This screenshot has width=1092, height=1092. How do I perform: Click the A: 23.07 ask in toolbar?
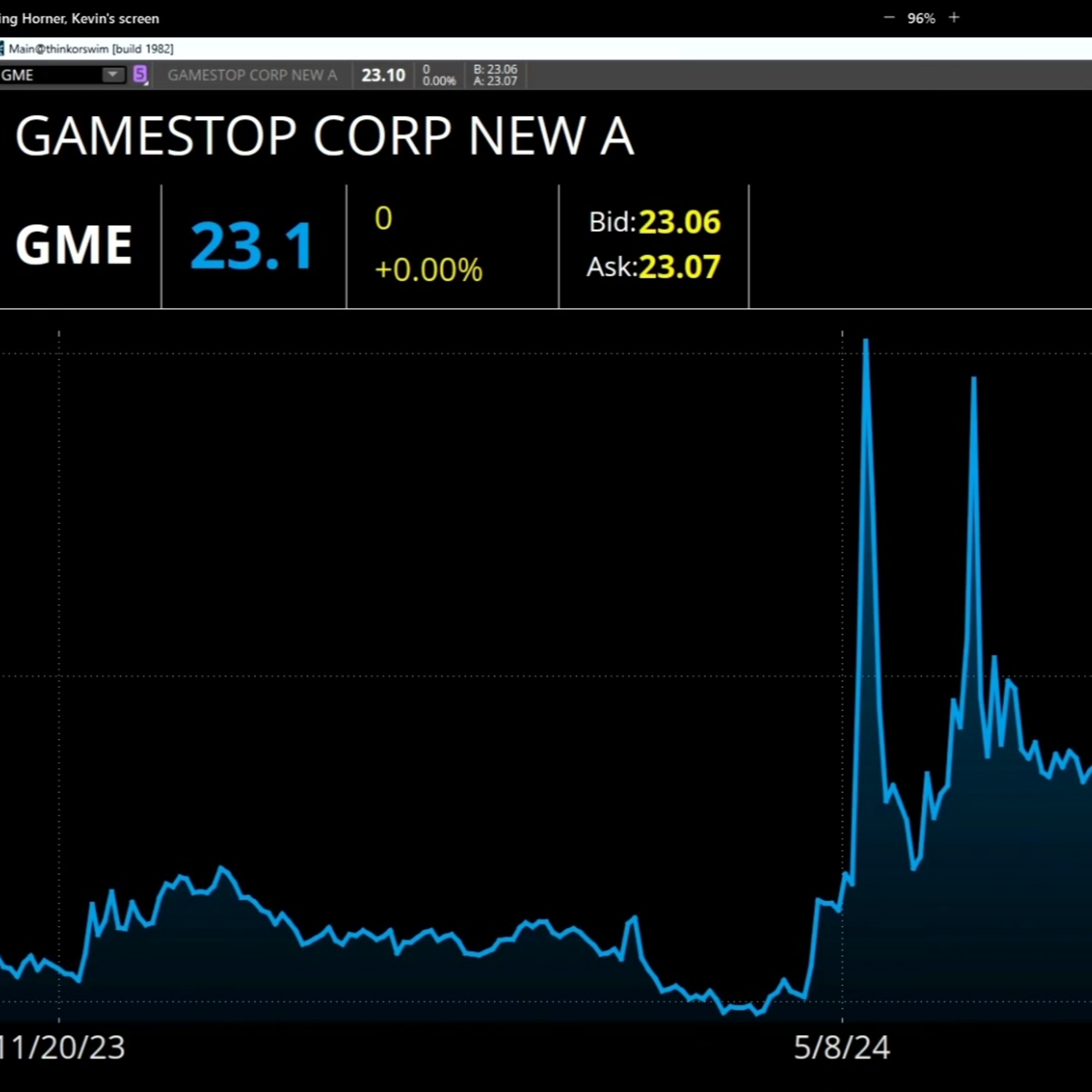point(495,81)
